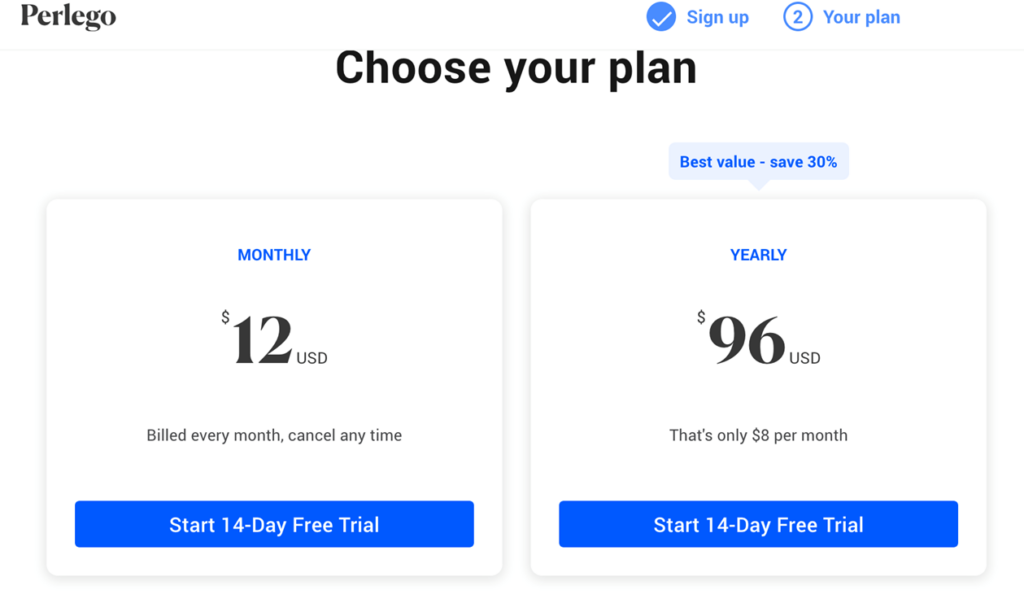Viewport: 1024px width, 612px height.
Task: Click the Yearly plan card
Action: click(x=758, y=387)
